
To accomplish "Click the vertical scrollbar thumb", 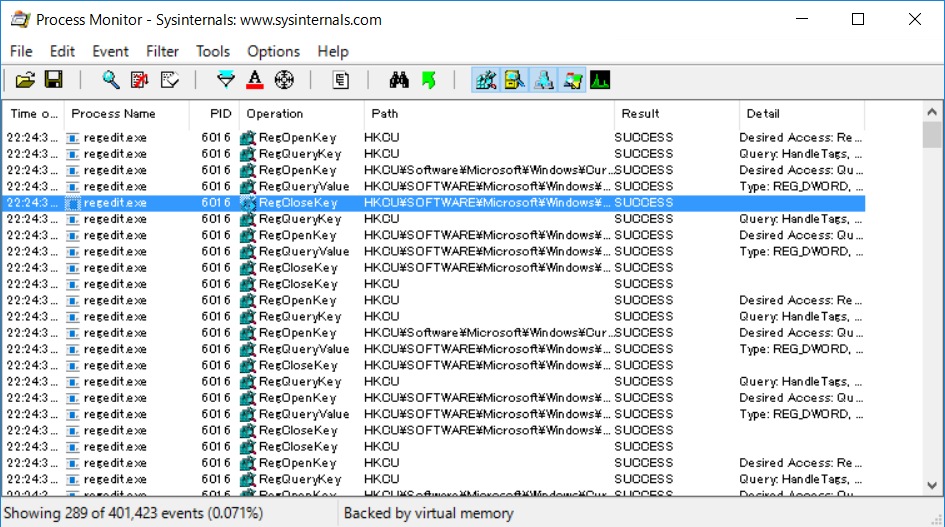I will click(x=932, y=135).
